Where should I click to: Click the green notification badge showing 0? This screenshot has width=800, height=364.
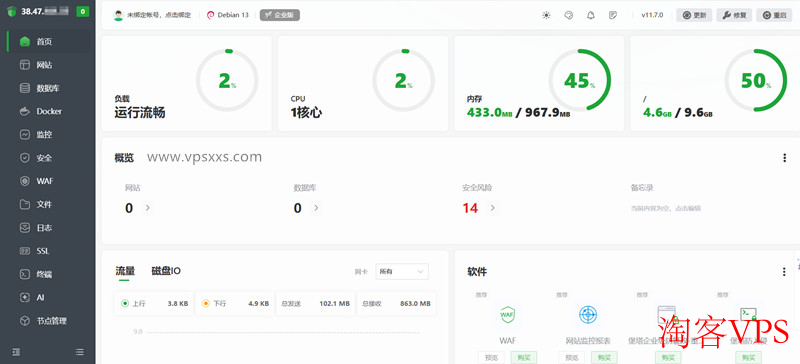[x=83, y=12]
